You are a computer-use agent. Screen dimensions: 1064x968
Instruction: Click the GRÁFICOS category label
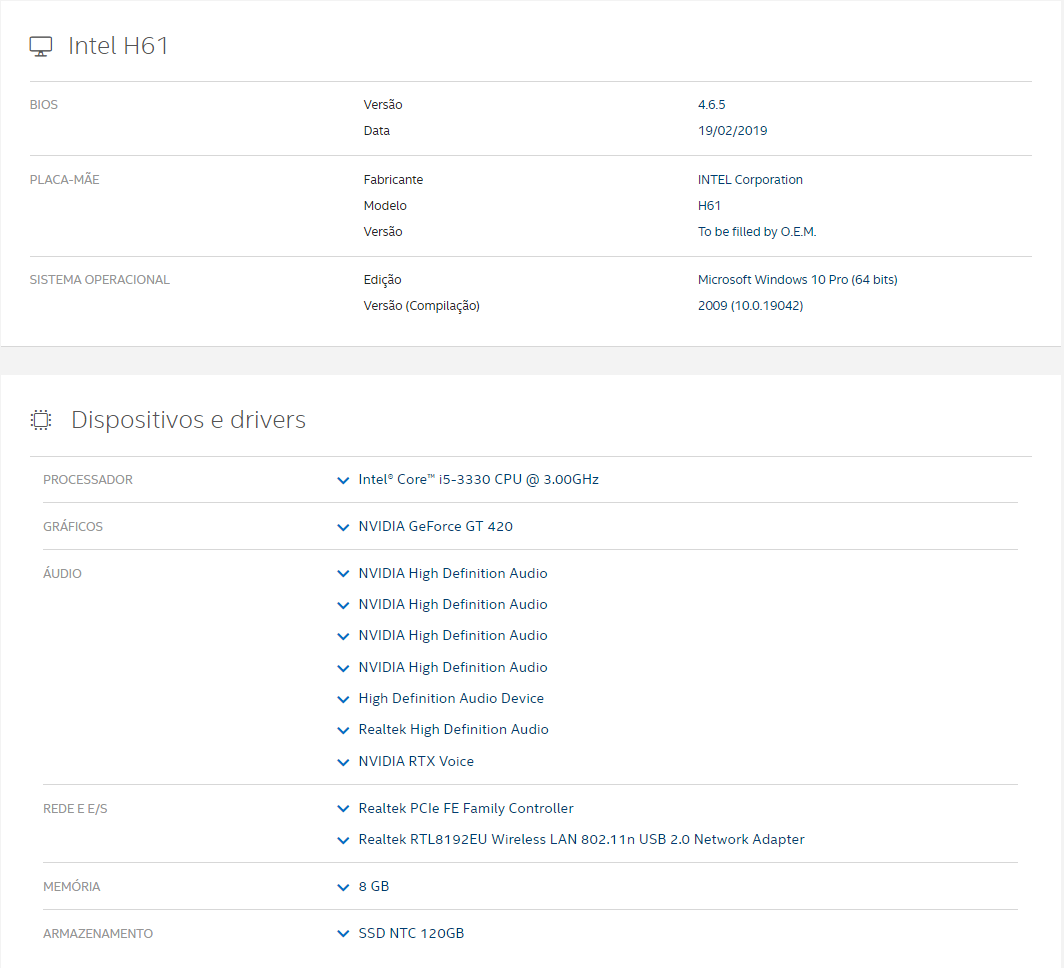pyautogui.click(x=73, y=526)
